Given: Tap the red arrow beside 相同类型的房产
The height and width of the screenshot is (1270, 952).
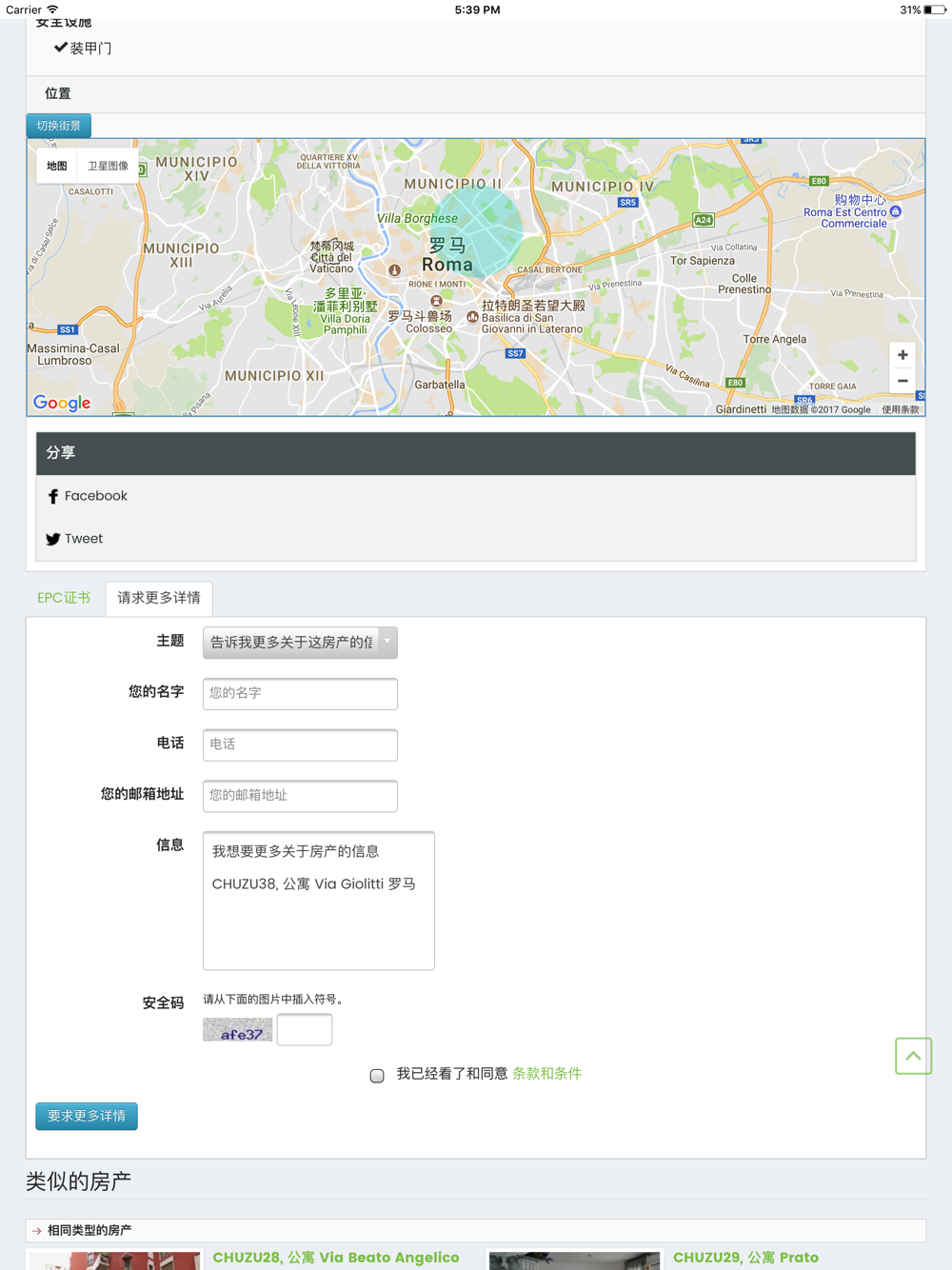Looking at the screenshot, I should (37, 1231).
